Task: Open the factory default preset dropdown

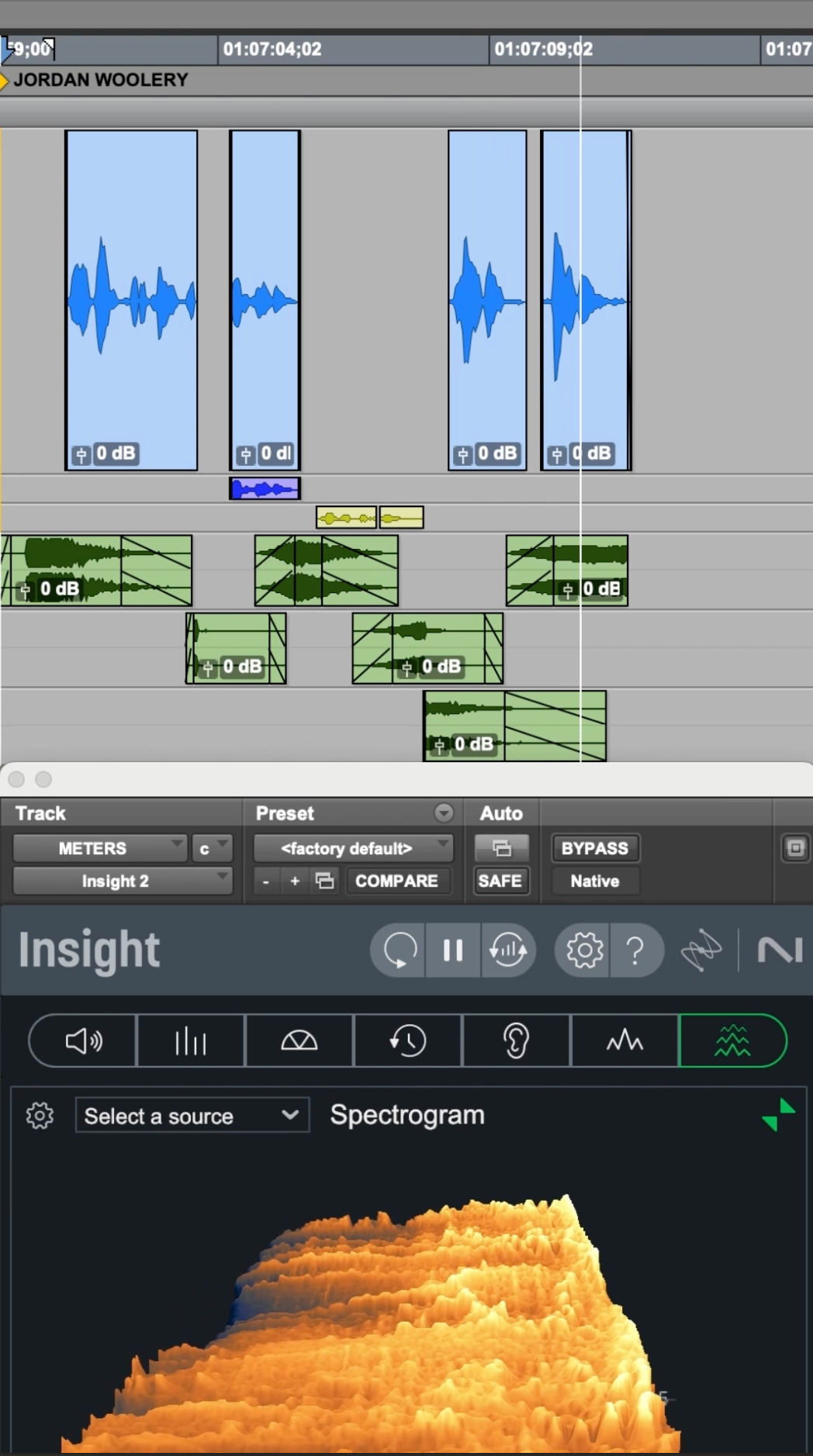Action: point(353,848)
